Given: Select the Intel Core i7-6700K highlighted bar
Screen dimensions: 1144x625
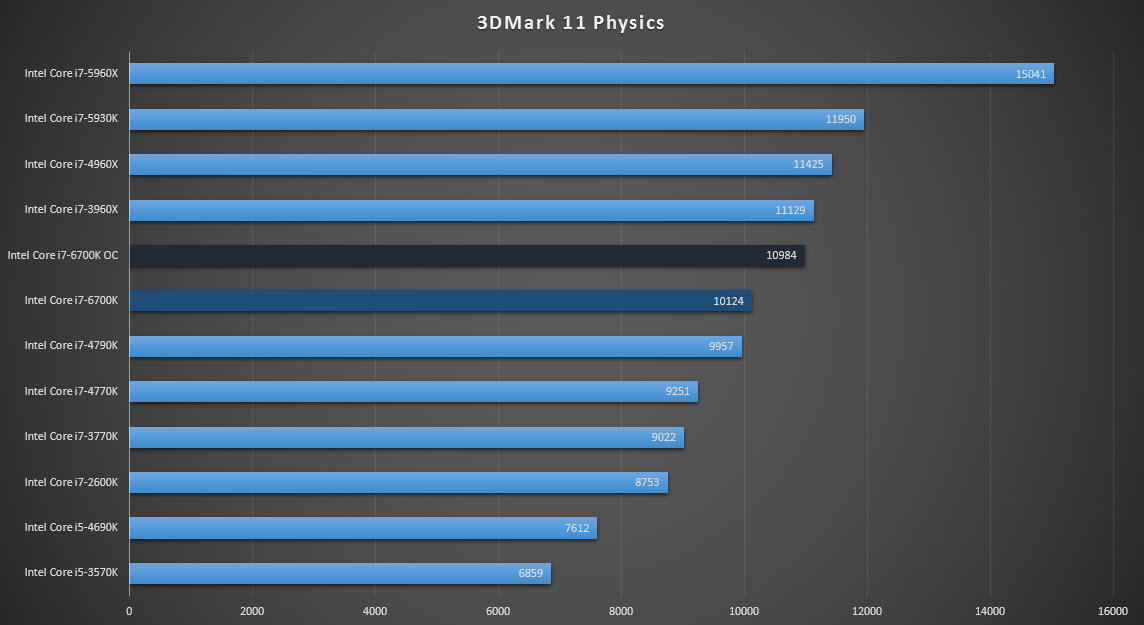Looking at the screenshot, I should 440,300.
